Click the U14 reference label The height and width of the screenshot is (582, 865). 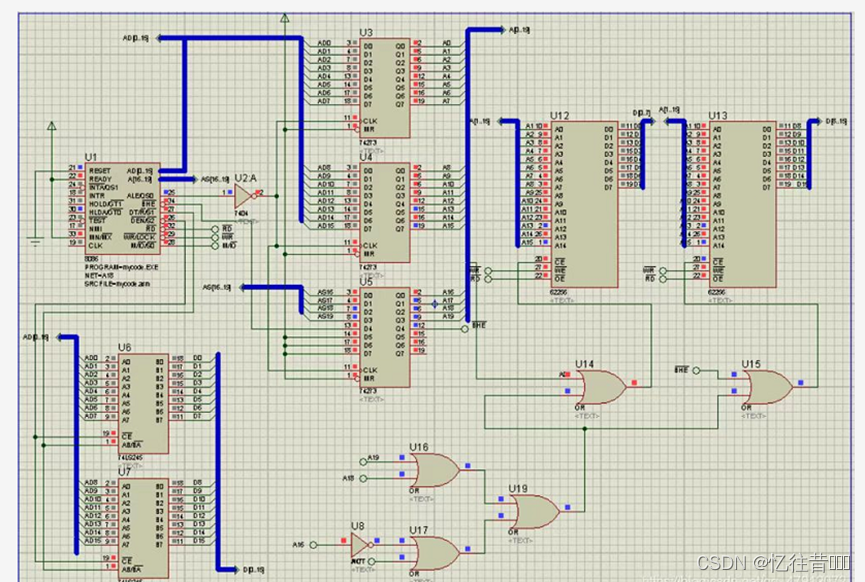(x=585, y=364)
